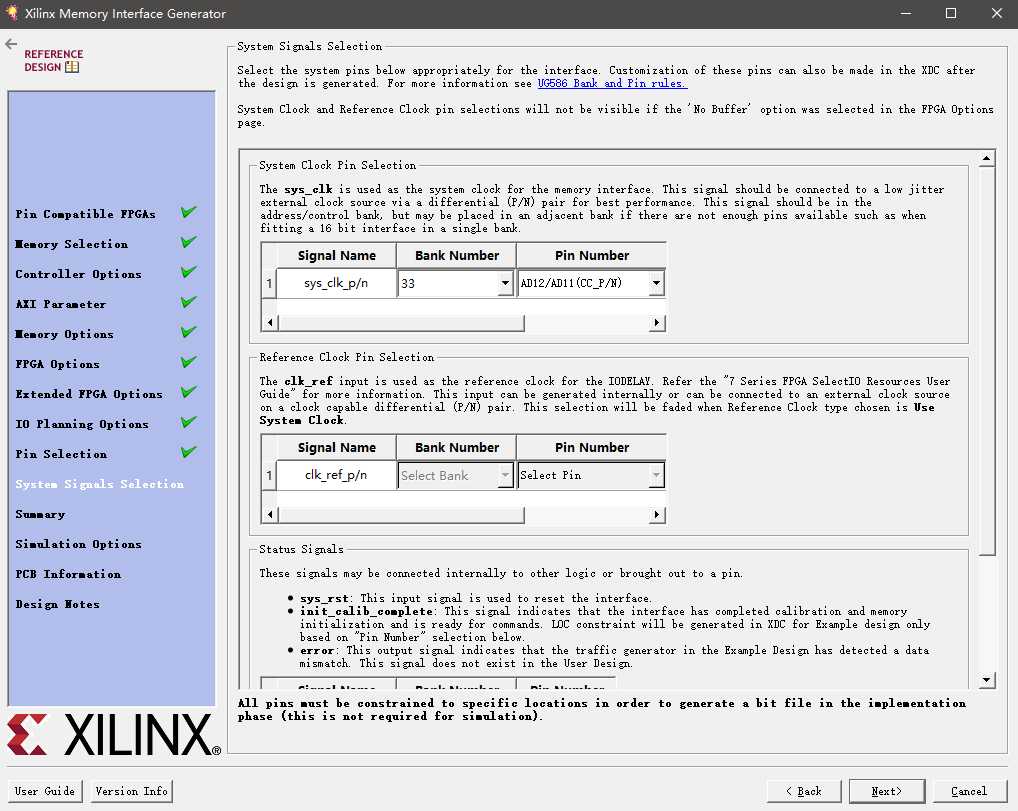Go to Summary step
The image size is (1018, 811).
tap(40, 514)
